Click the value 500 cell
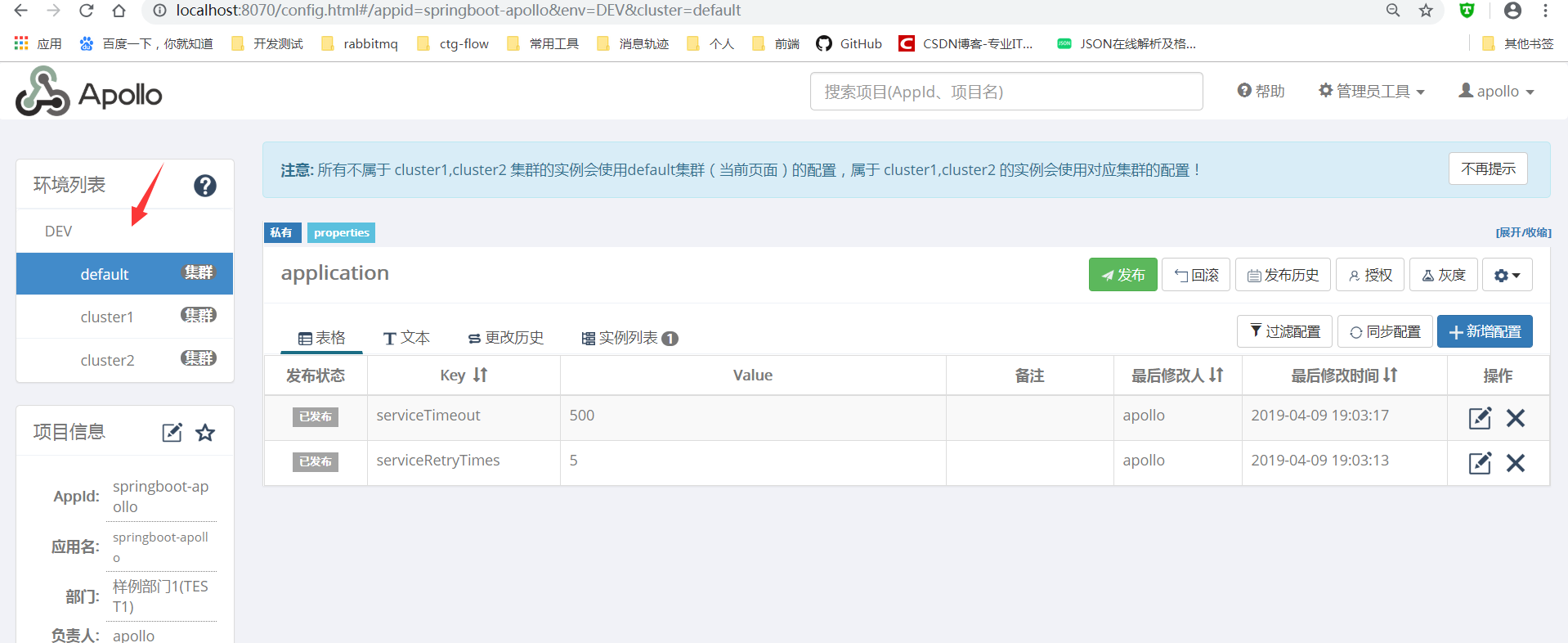This screenshot has height=643, width=1568. point(753,418)
